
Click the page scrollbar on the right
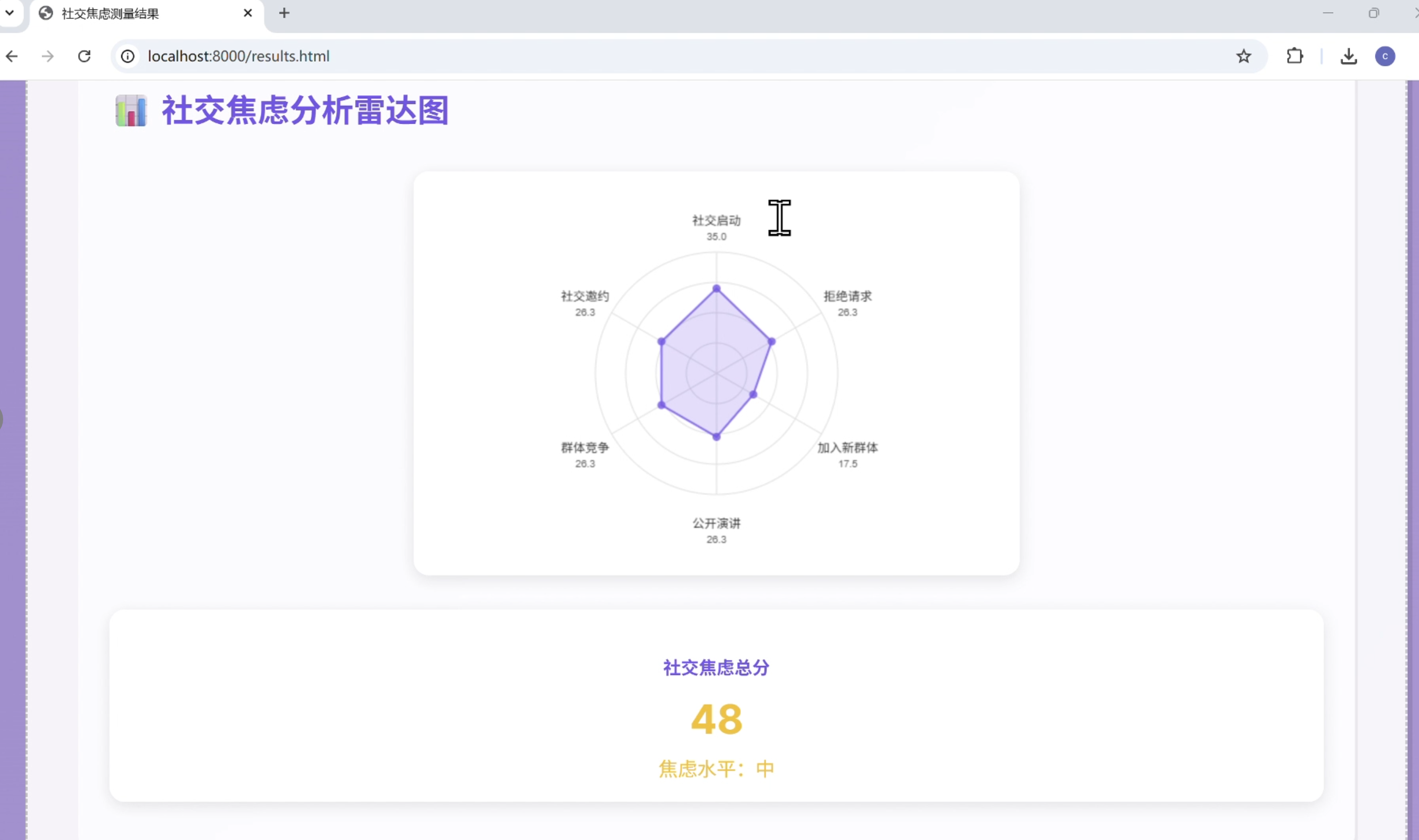[1412, 396]
